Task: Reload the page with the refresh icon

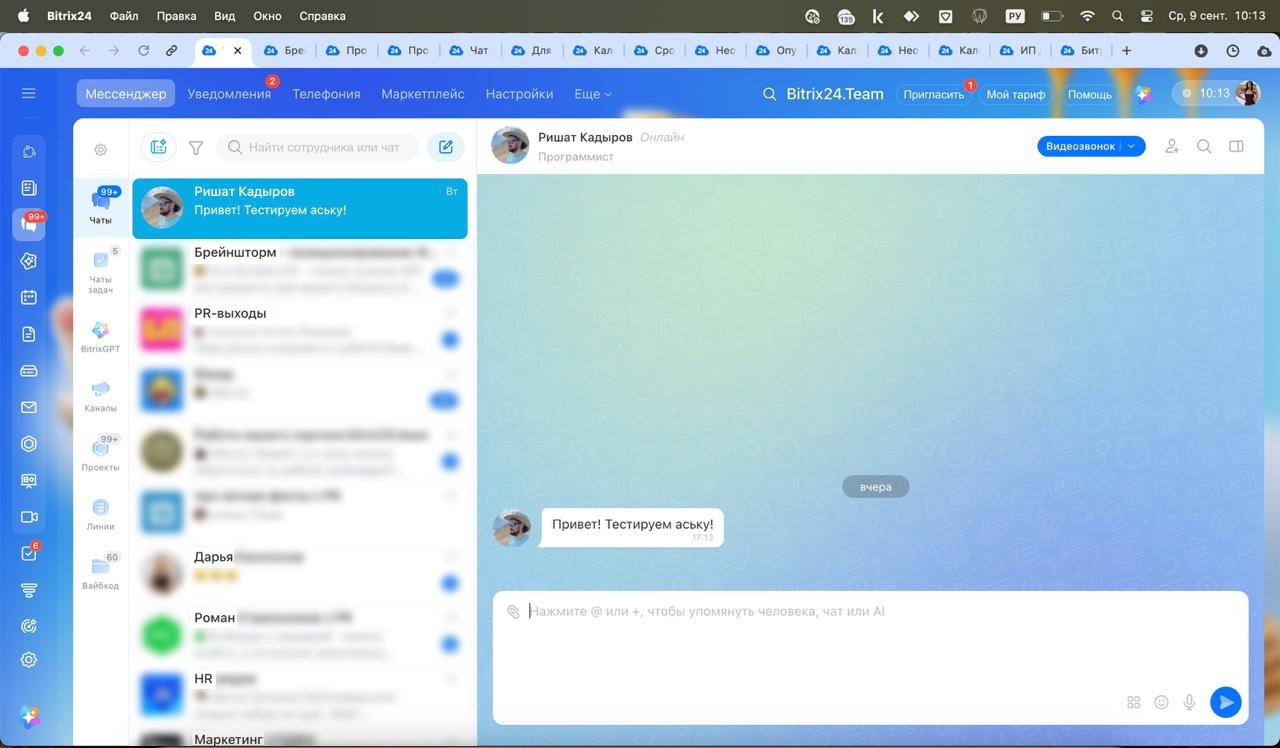Action: (143, 50)
